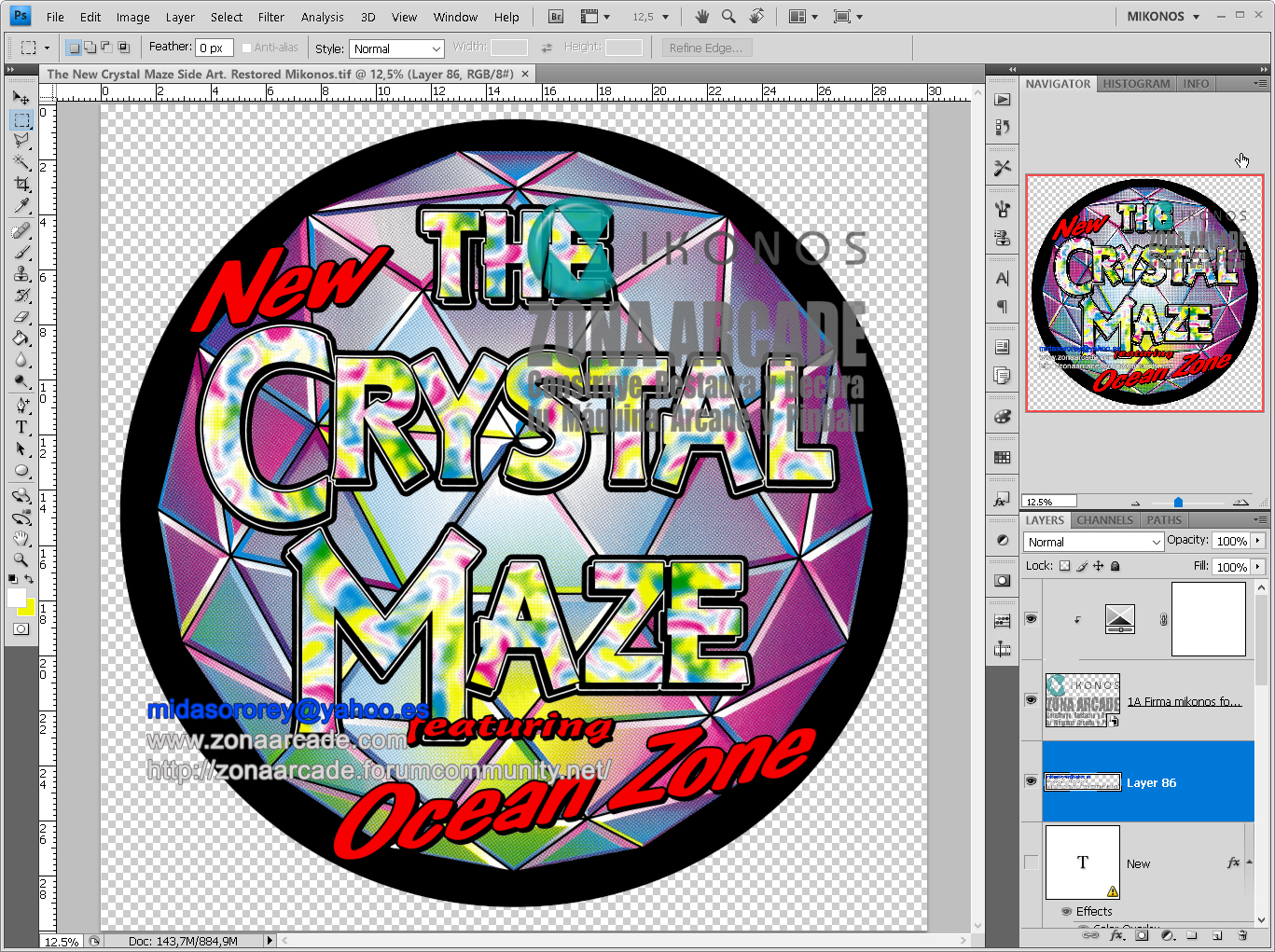The height and width of the screenshot is (952, 1275).
Task: Select the Healing Brush tool
Action: pos(21,228)
